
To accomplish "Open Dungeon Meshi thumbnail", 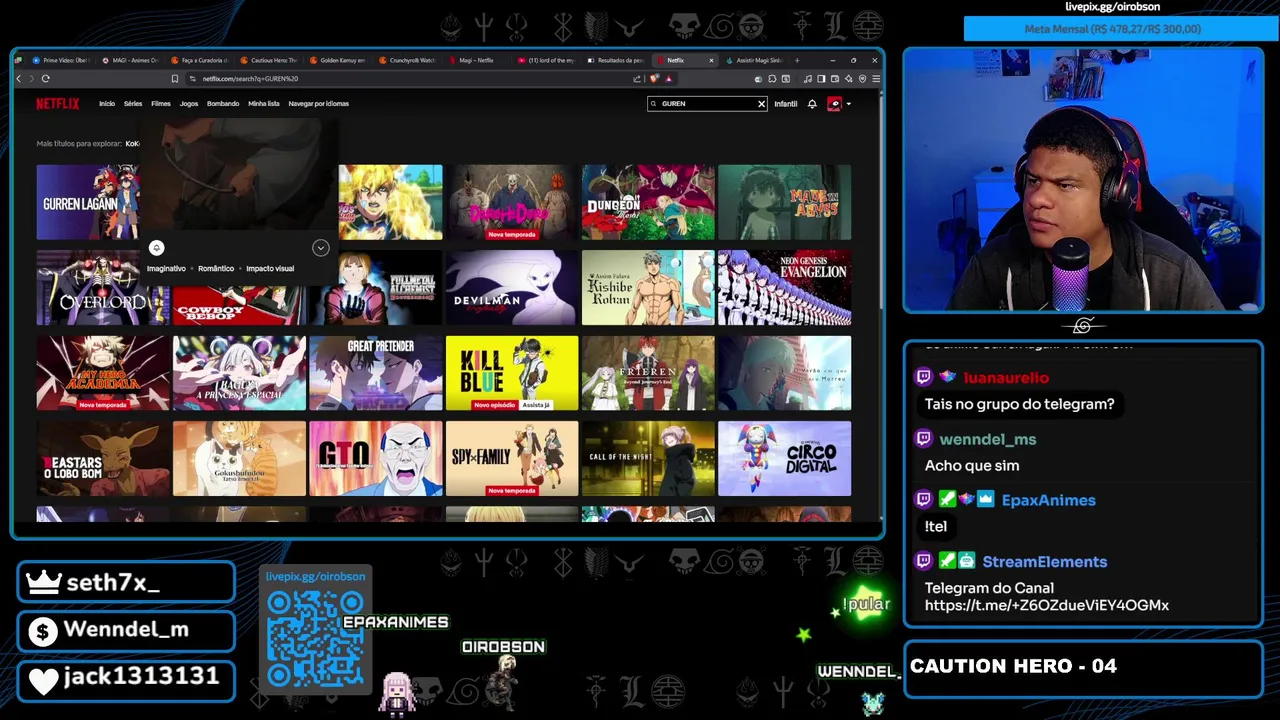I will (x=648, y=203).
